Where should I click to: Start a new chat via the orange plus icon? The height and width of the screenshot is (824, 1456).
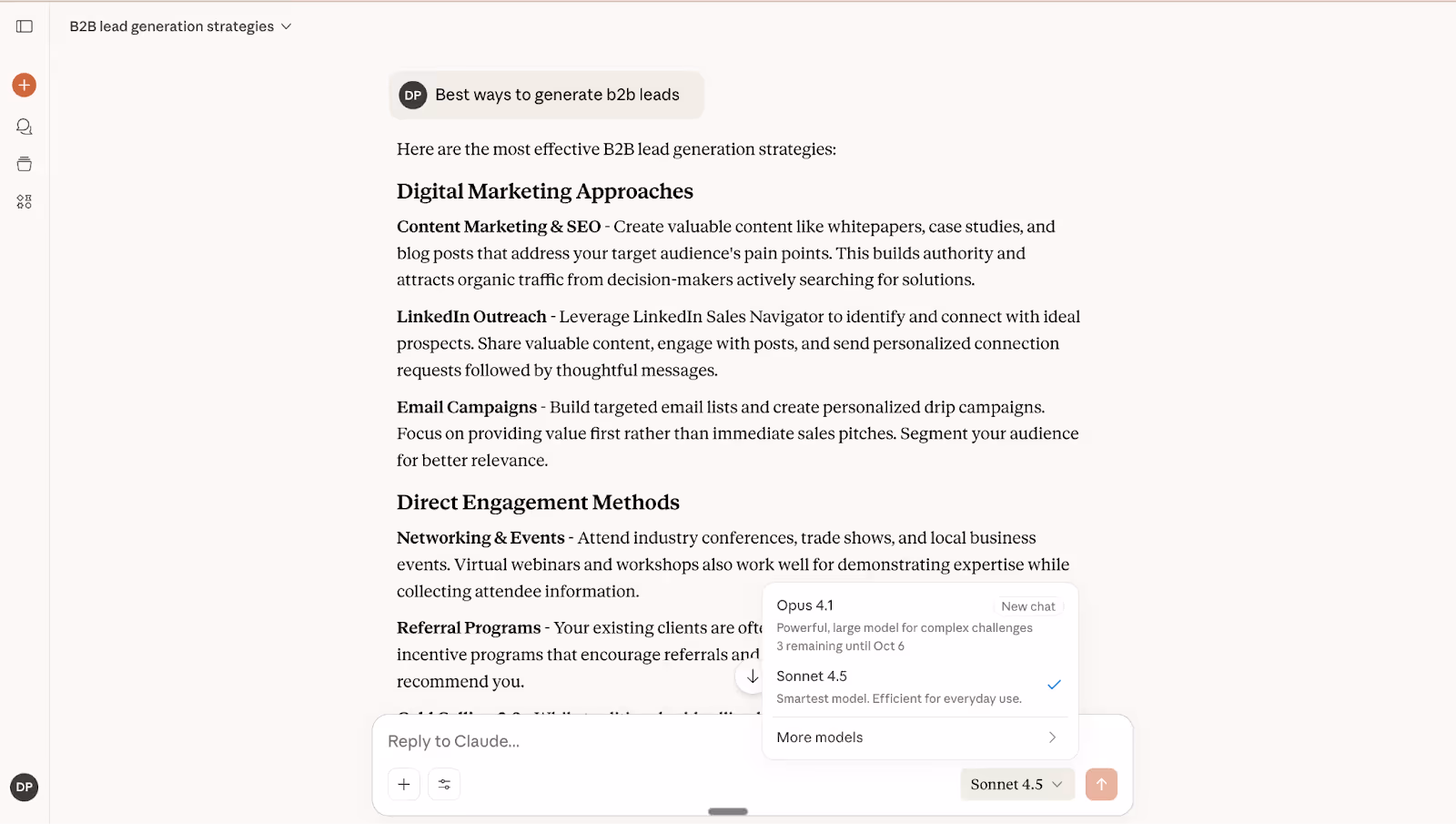pos(24,85)
